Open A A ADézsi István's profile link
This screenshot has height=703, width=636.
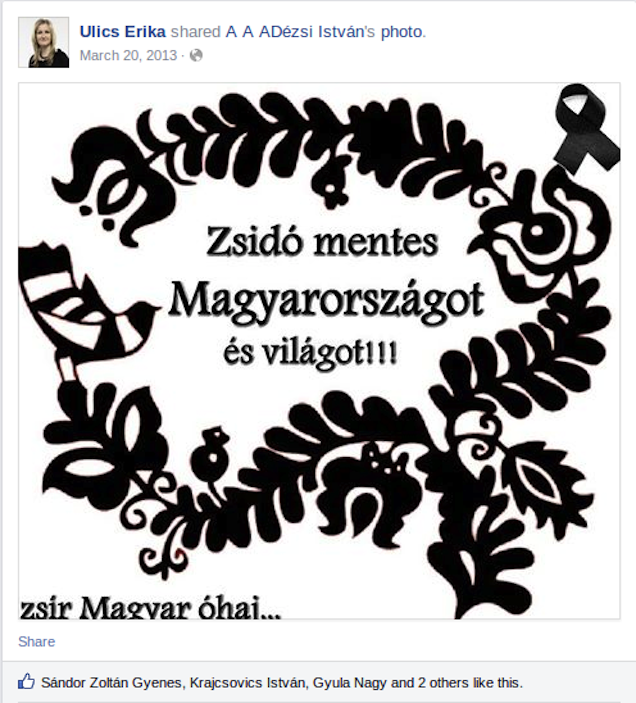click(295, 32)
